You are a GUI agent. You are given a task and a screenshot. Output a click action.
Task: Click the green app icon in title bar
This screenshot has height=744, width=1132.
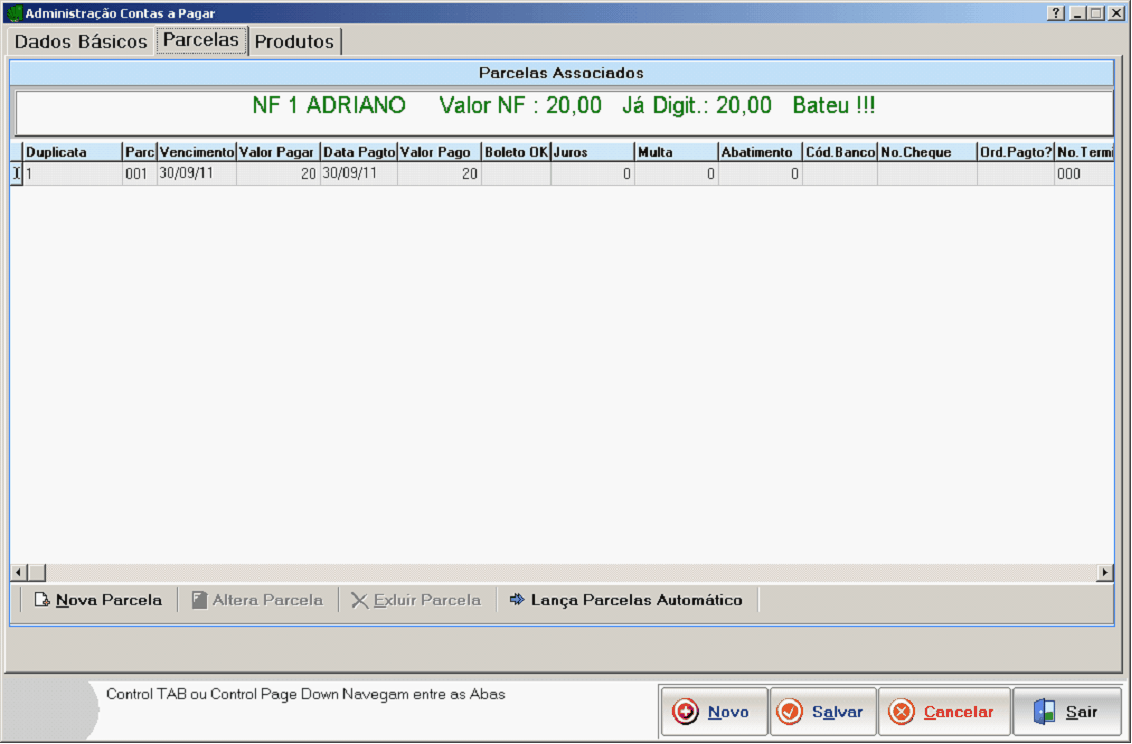click(x=14, y=14)
